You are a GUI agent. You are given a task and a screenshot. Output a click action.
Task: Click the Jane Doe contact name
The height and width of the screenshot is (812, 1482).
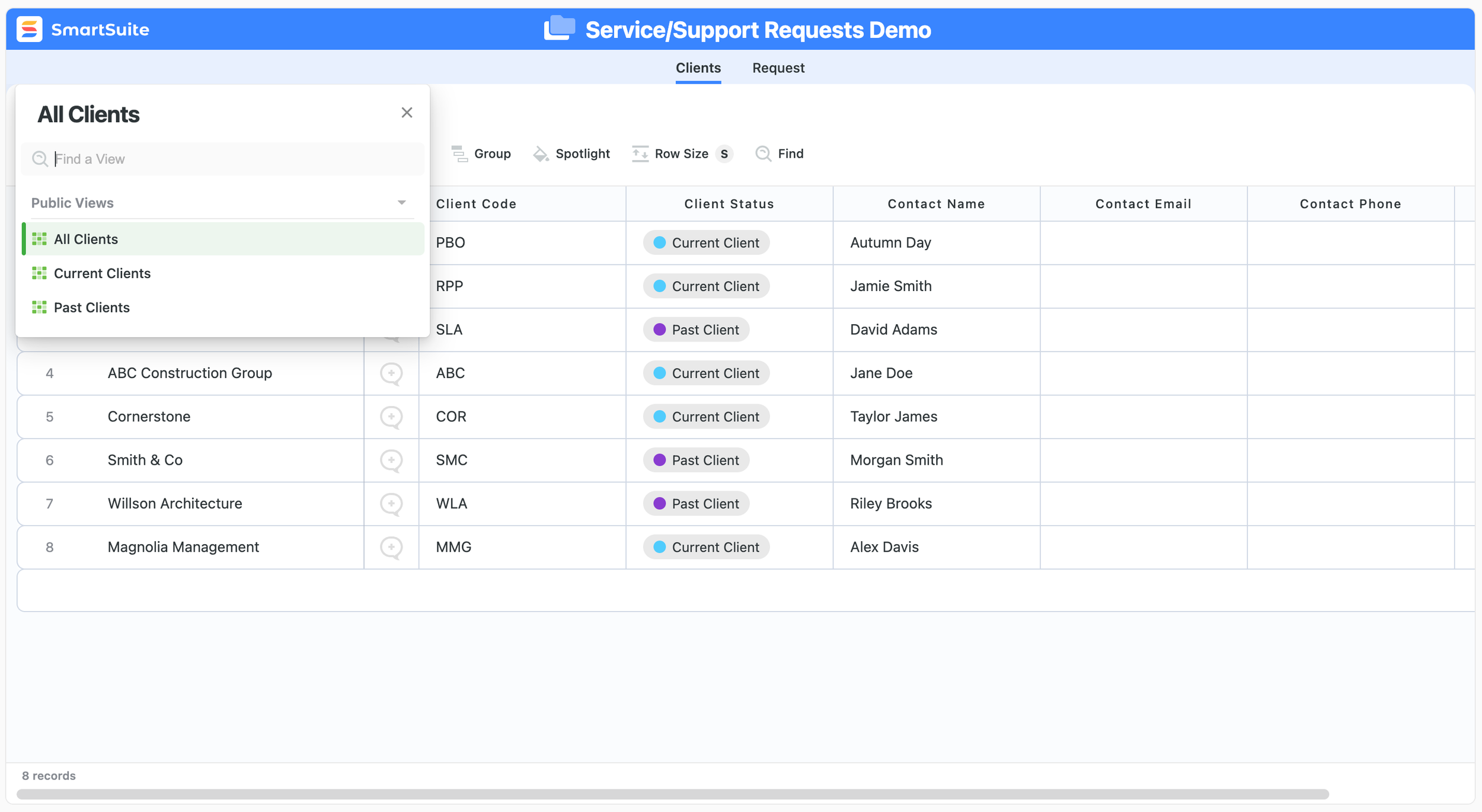(881, 373)
